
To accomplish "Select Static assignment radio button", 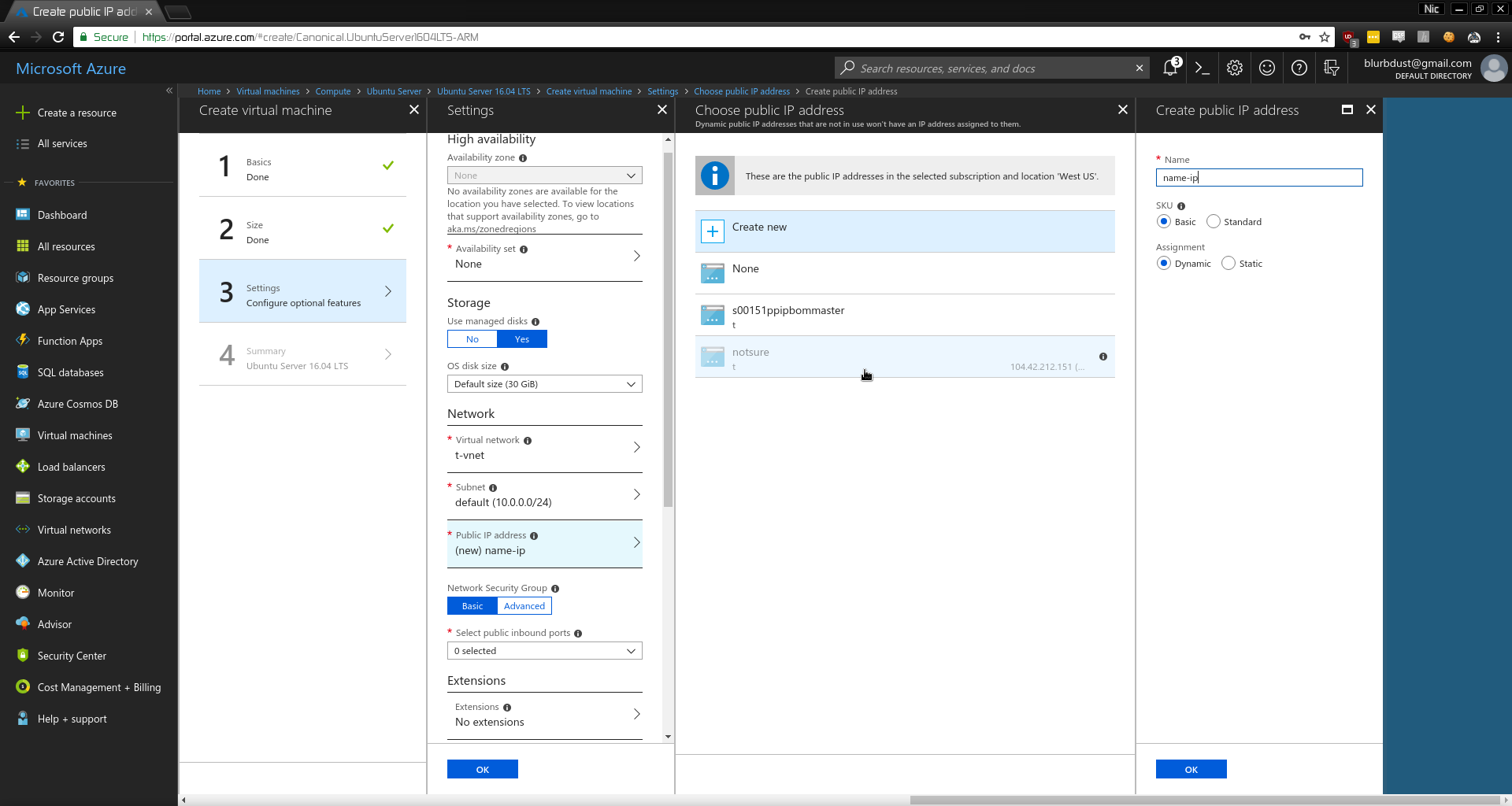I will (1228, 264).
